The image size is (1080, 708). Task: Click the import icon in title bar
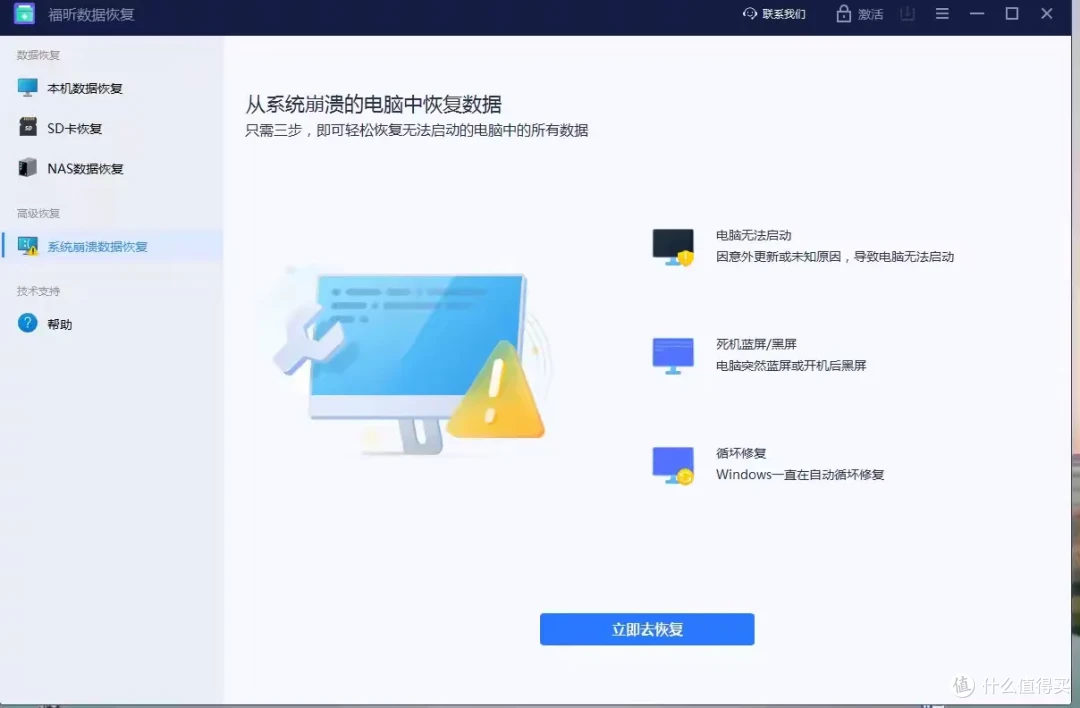tap(908, 14)
